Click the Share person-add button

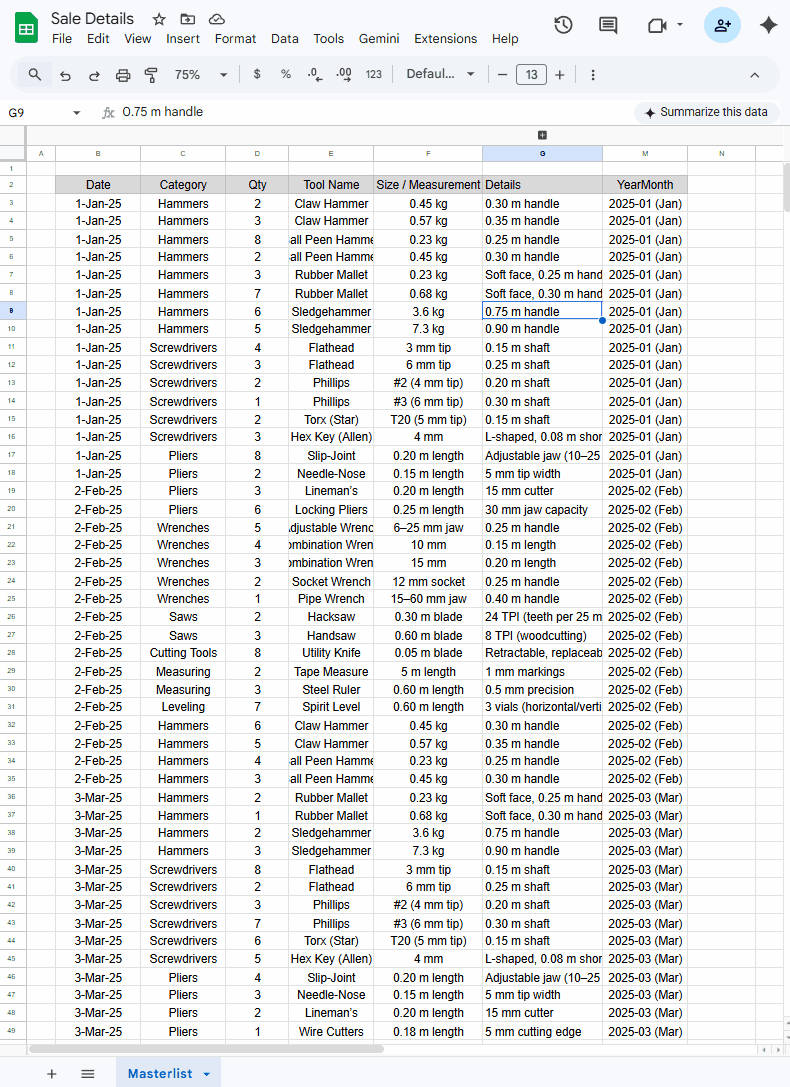(x=722, y=25)
